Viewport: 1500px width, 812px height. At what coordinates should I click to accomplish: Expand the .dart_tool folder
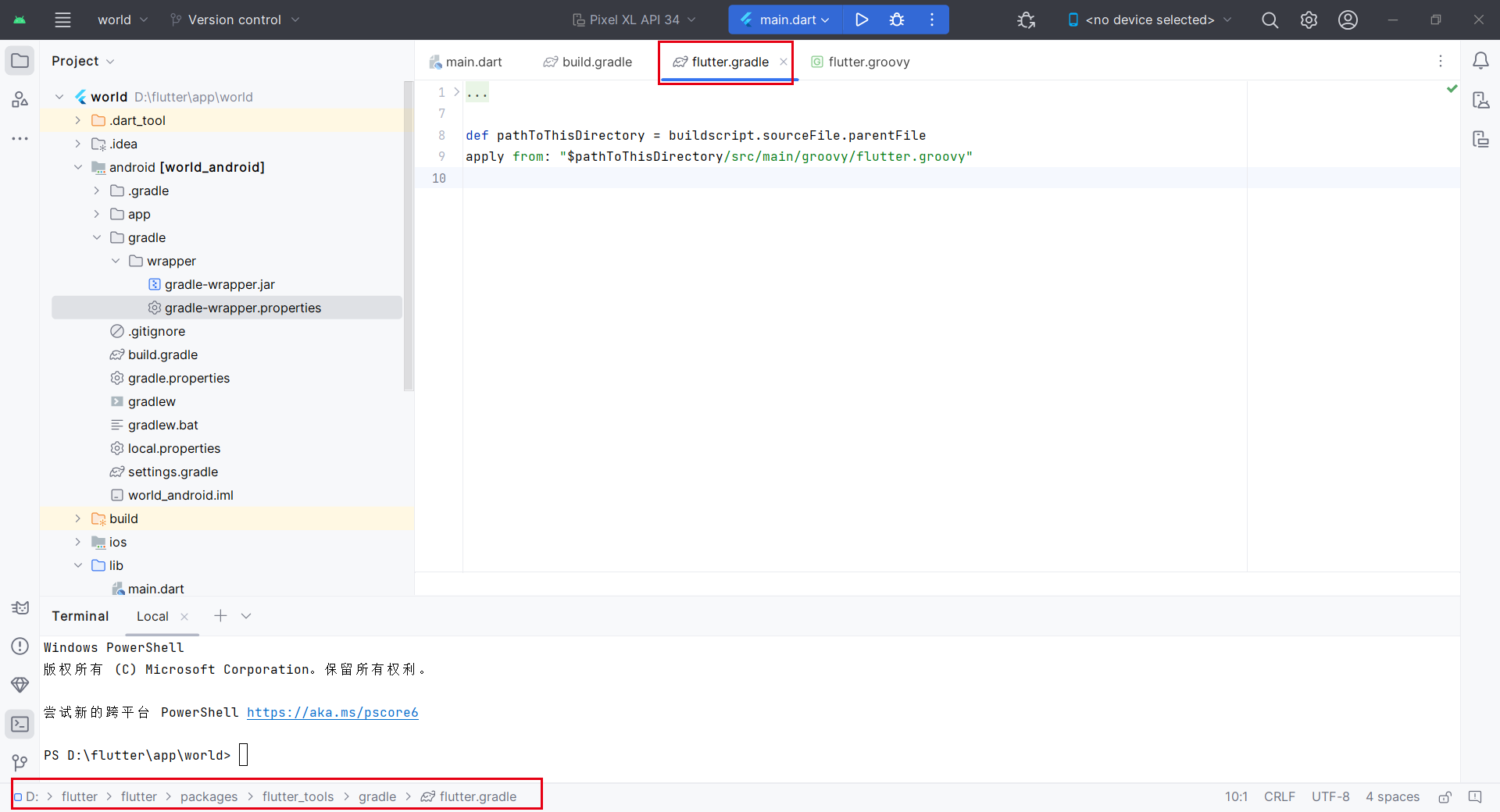(77, 120)
